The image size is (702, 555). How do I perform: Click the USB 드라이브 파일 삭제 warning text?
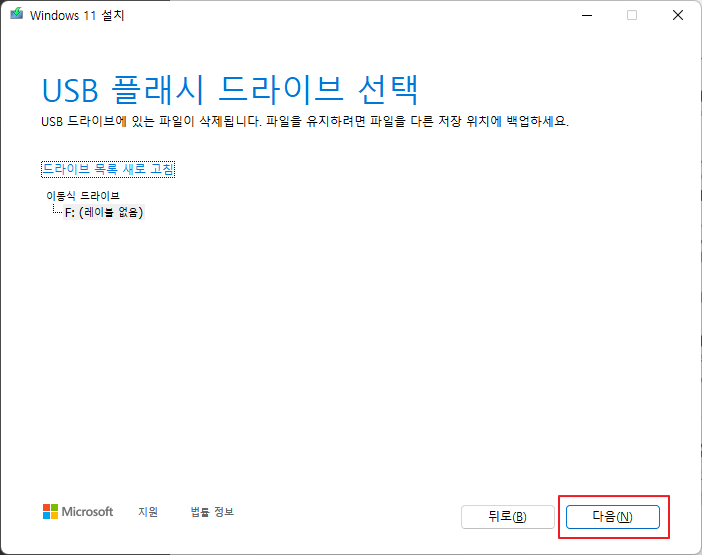click(x=305, y=121)
